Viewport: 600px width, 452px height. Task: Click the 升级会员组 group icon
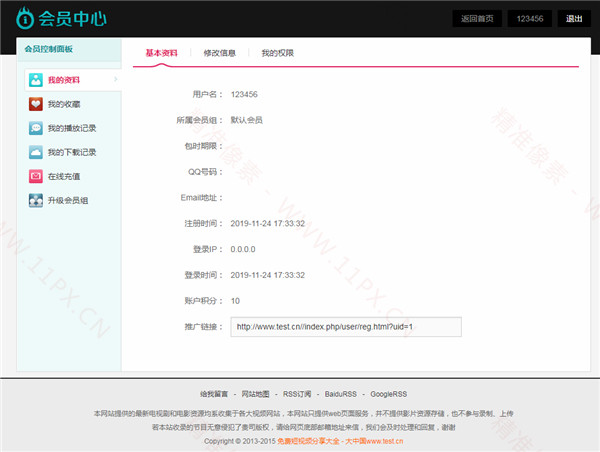pos(35,200)
